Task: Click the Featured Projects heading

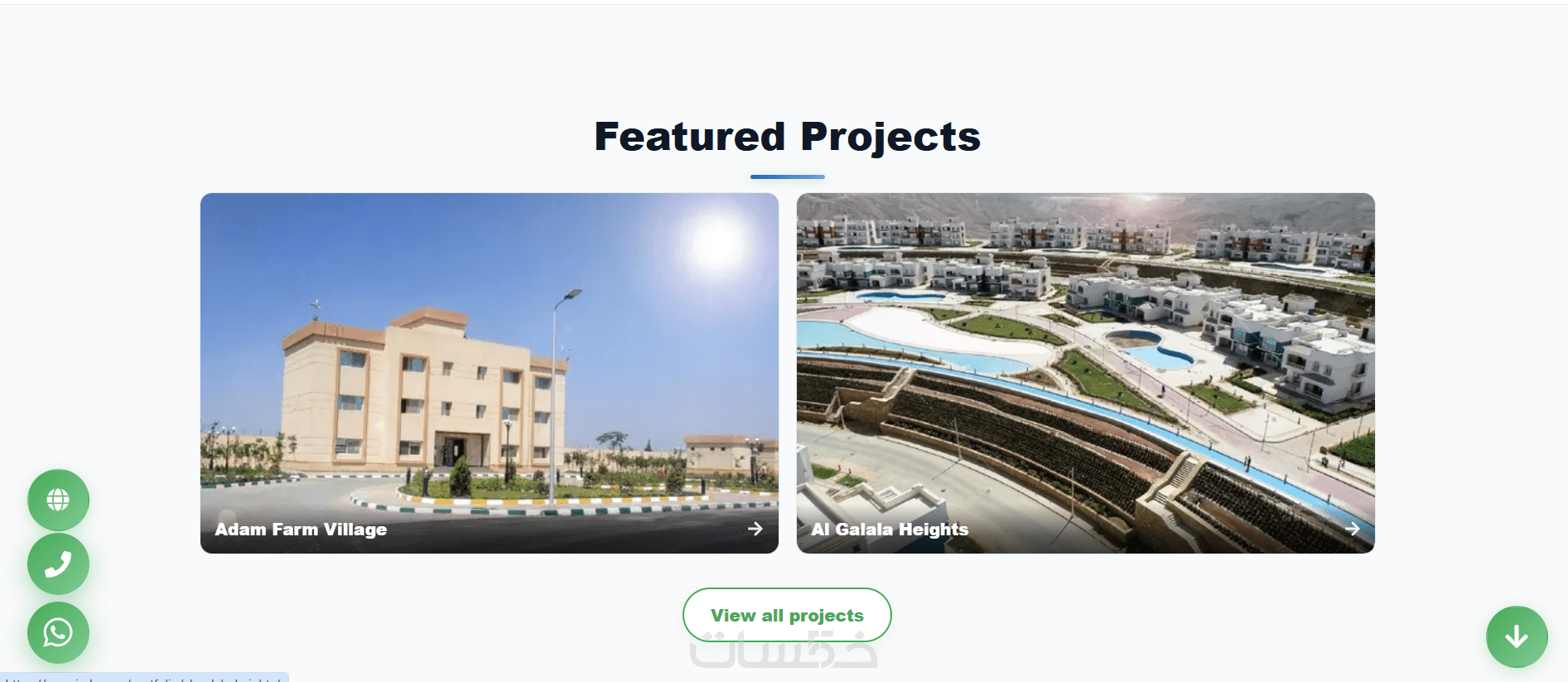Action: (787, 137)
